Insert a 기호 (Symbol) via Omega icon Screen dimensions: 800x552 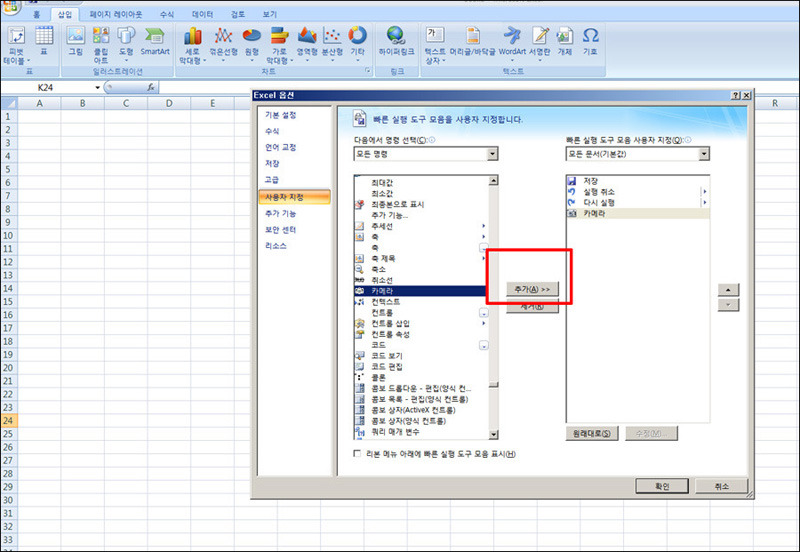[x=590, y=41]
